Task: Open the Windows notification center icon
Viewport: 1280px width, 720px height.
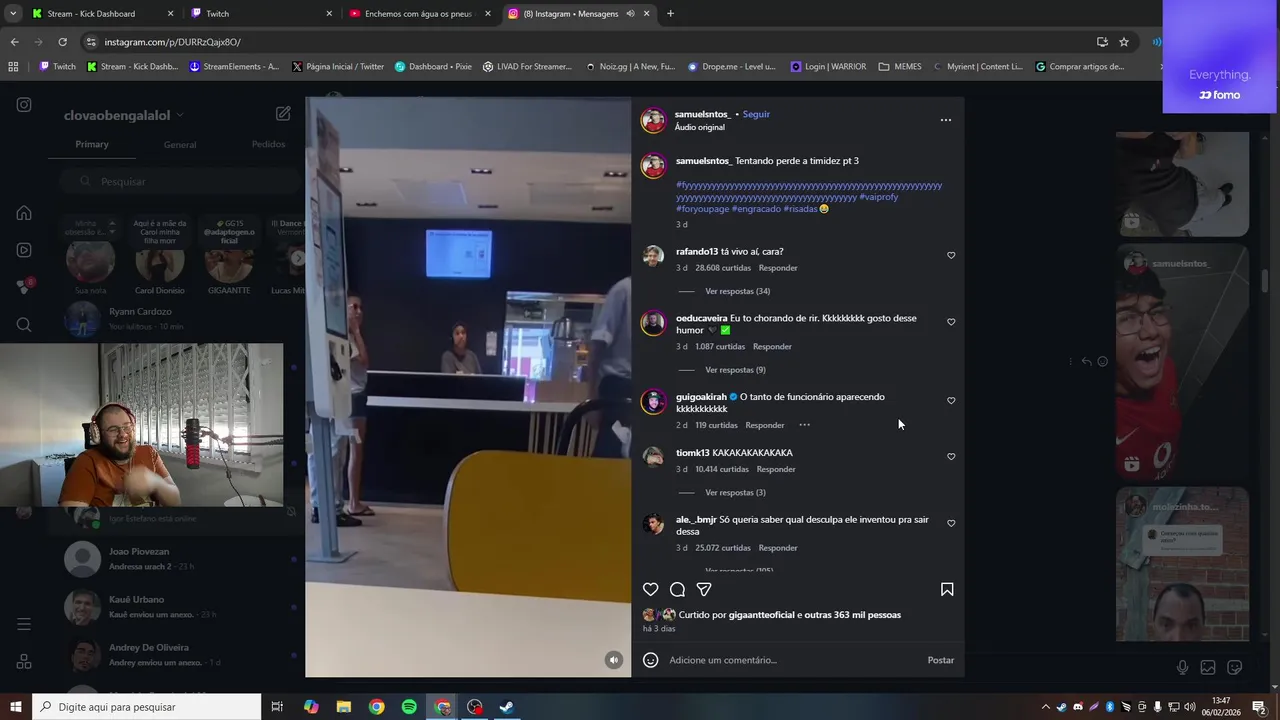Action: 1259,707
